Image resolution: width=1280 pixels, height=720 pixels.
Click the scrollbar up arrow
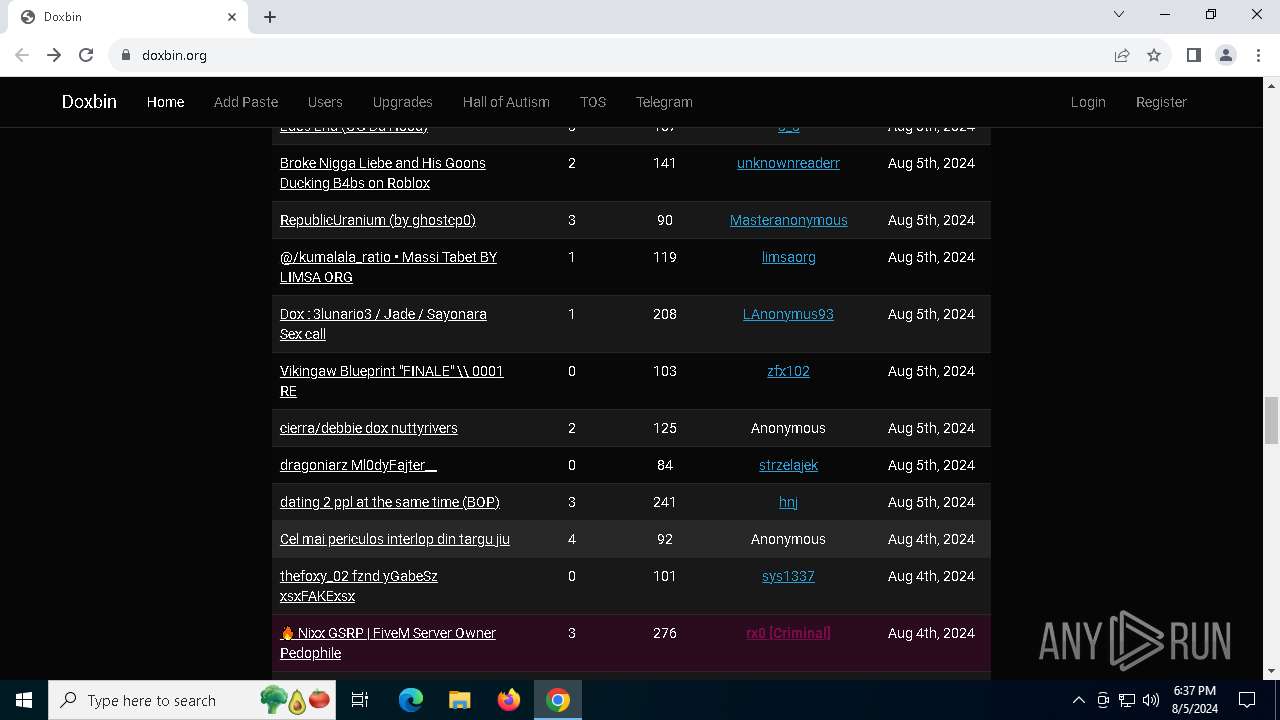pos(1271,85)
